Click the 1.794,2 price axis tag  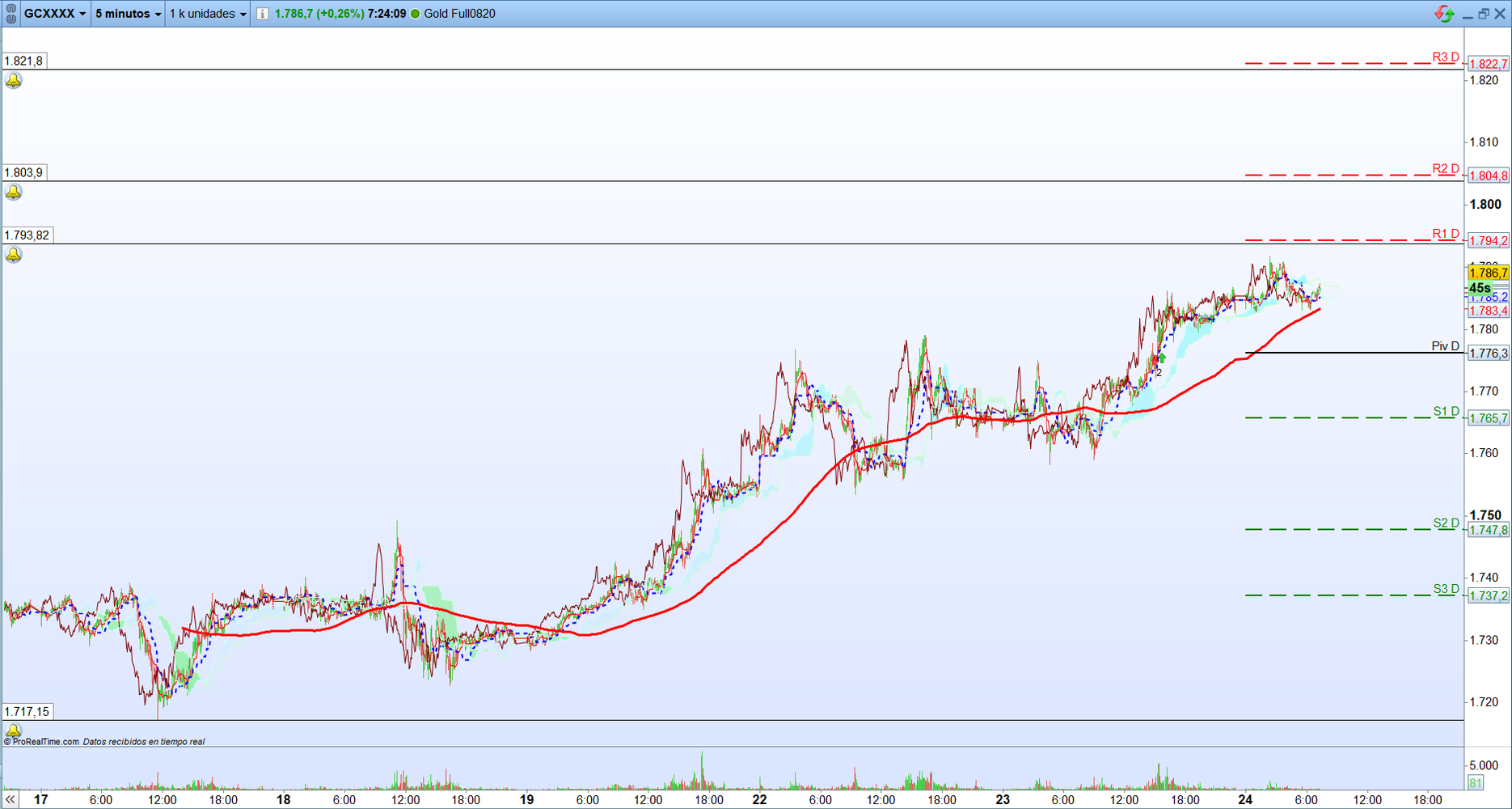tap(1489, 241)
